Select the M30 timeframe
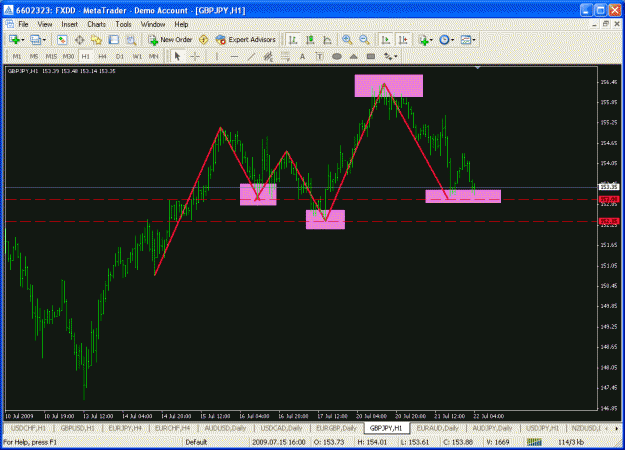Image resolution: width=625 pixels, height=450 pixels. [68, 57]
